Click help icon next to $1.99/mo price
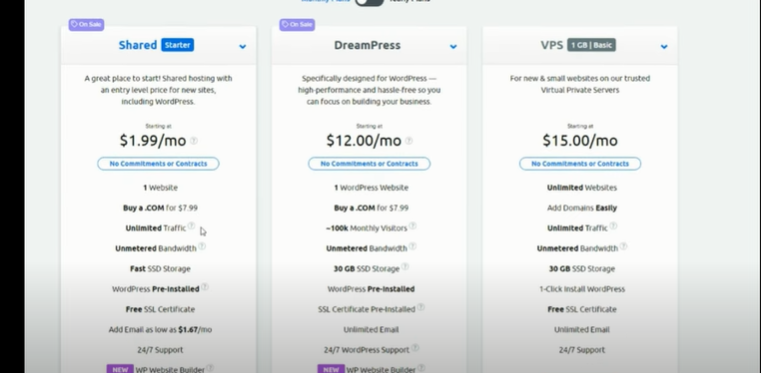The width and height of the screenshot is (761, 373). [194, 141]
